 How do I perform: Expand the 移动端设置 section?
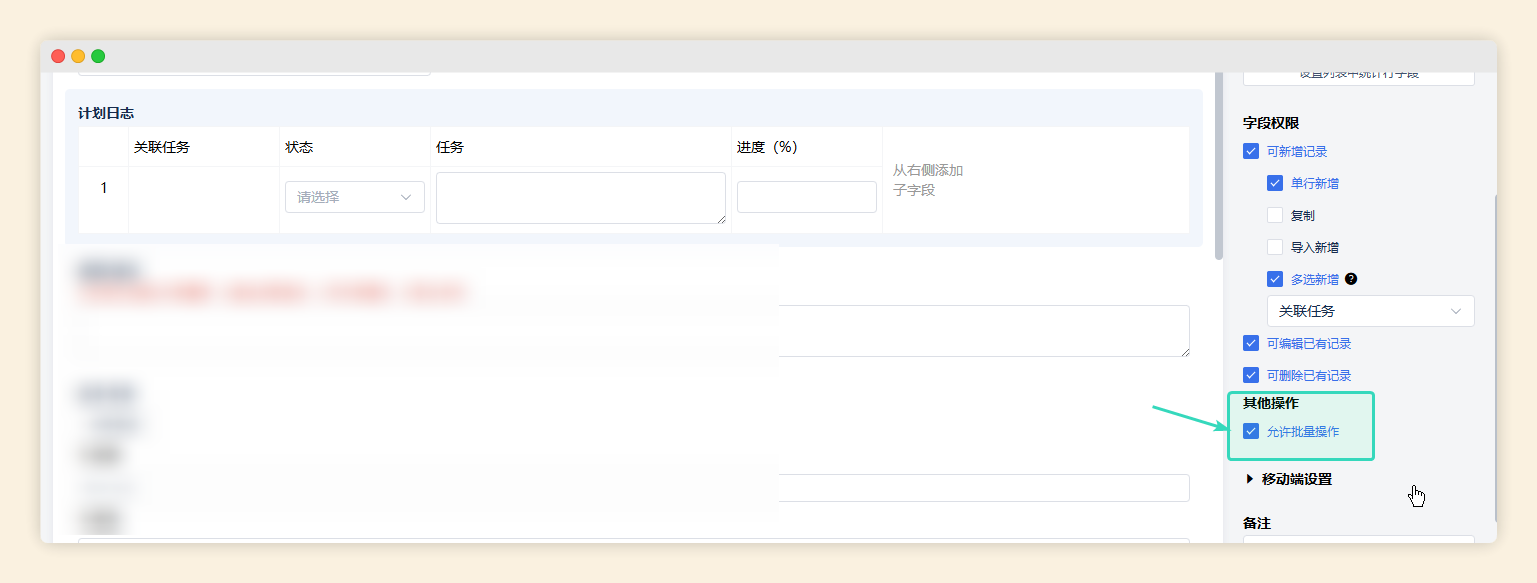tap(1296, 479)
